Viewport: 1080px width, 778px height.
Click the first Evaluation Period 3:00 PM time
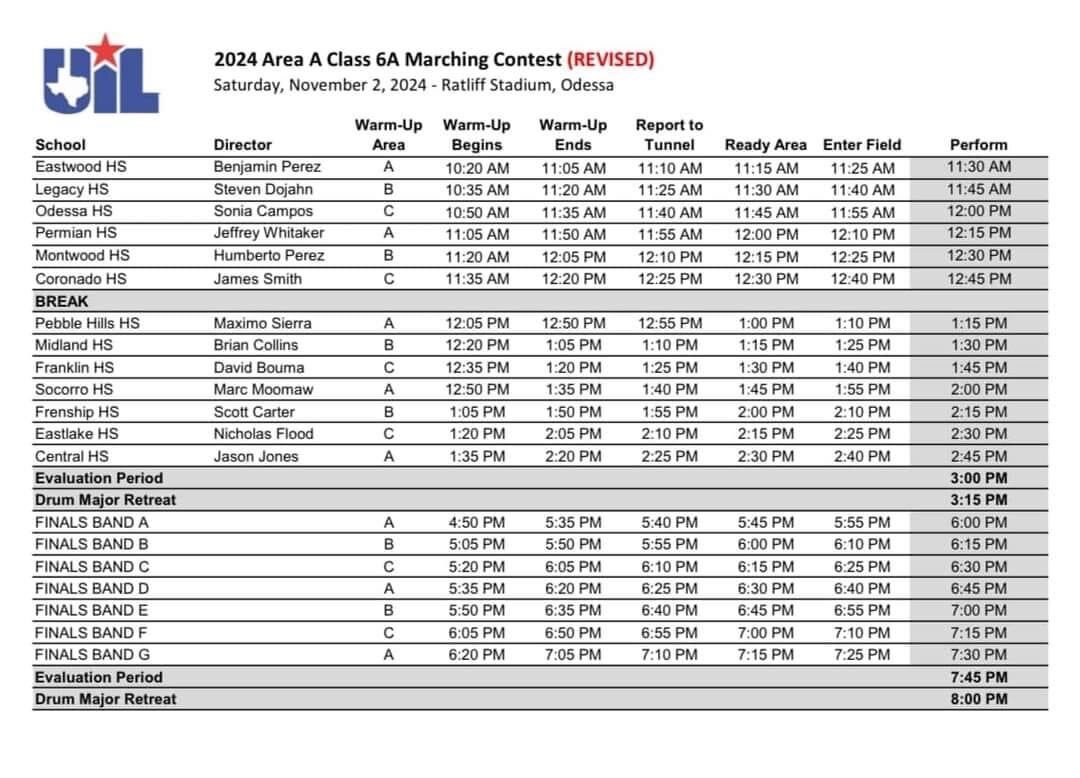pos(979,478)
